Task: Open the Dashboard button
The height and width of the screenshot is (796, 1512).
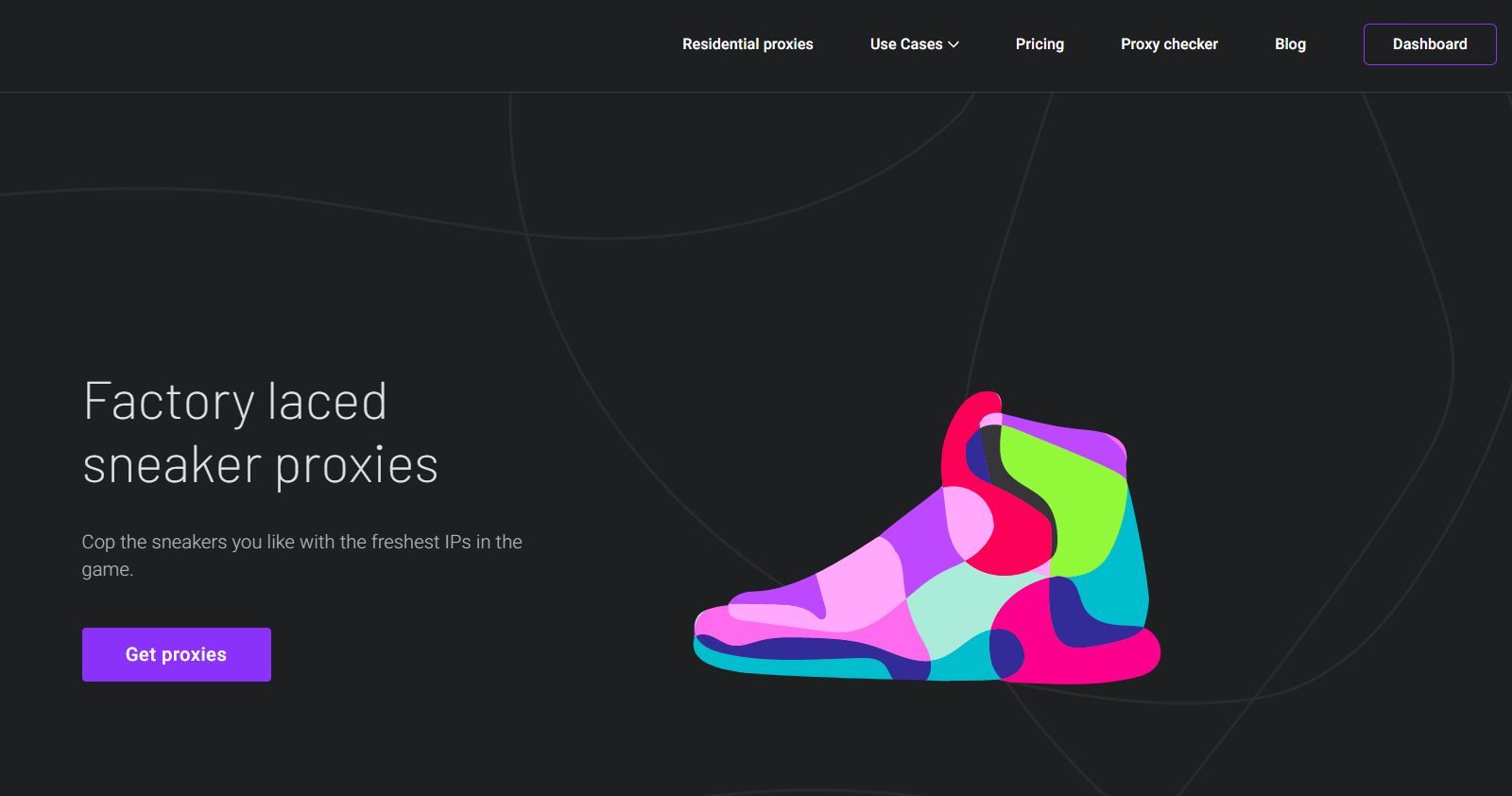Action: coord(1430,44)
